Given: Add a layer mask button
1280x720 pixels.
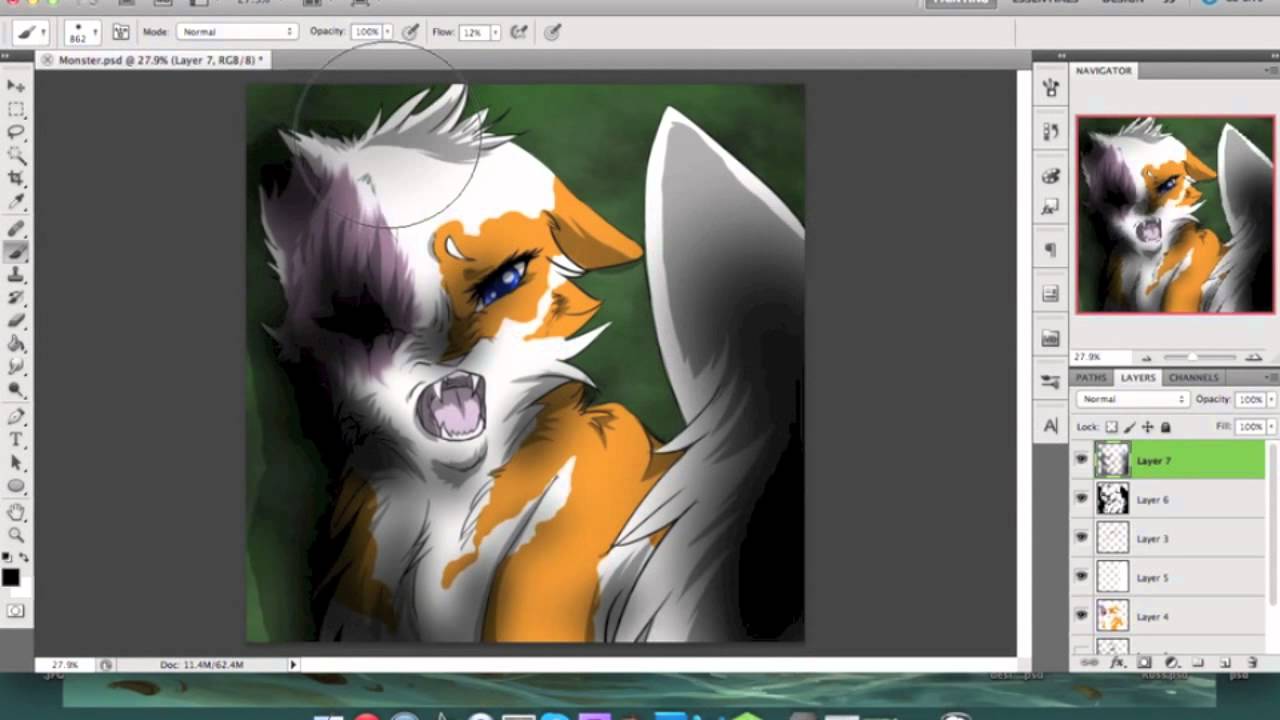Looking at the screenshot, I should click(1145, 663).
